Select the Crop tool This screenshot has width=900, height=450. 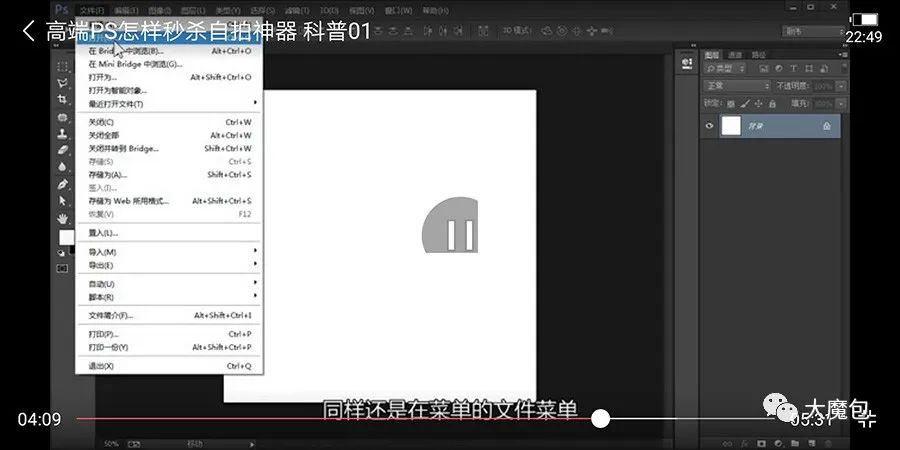(x=63, y=100)
